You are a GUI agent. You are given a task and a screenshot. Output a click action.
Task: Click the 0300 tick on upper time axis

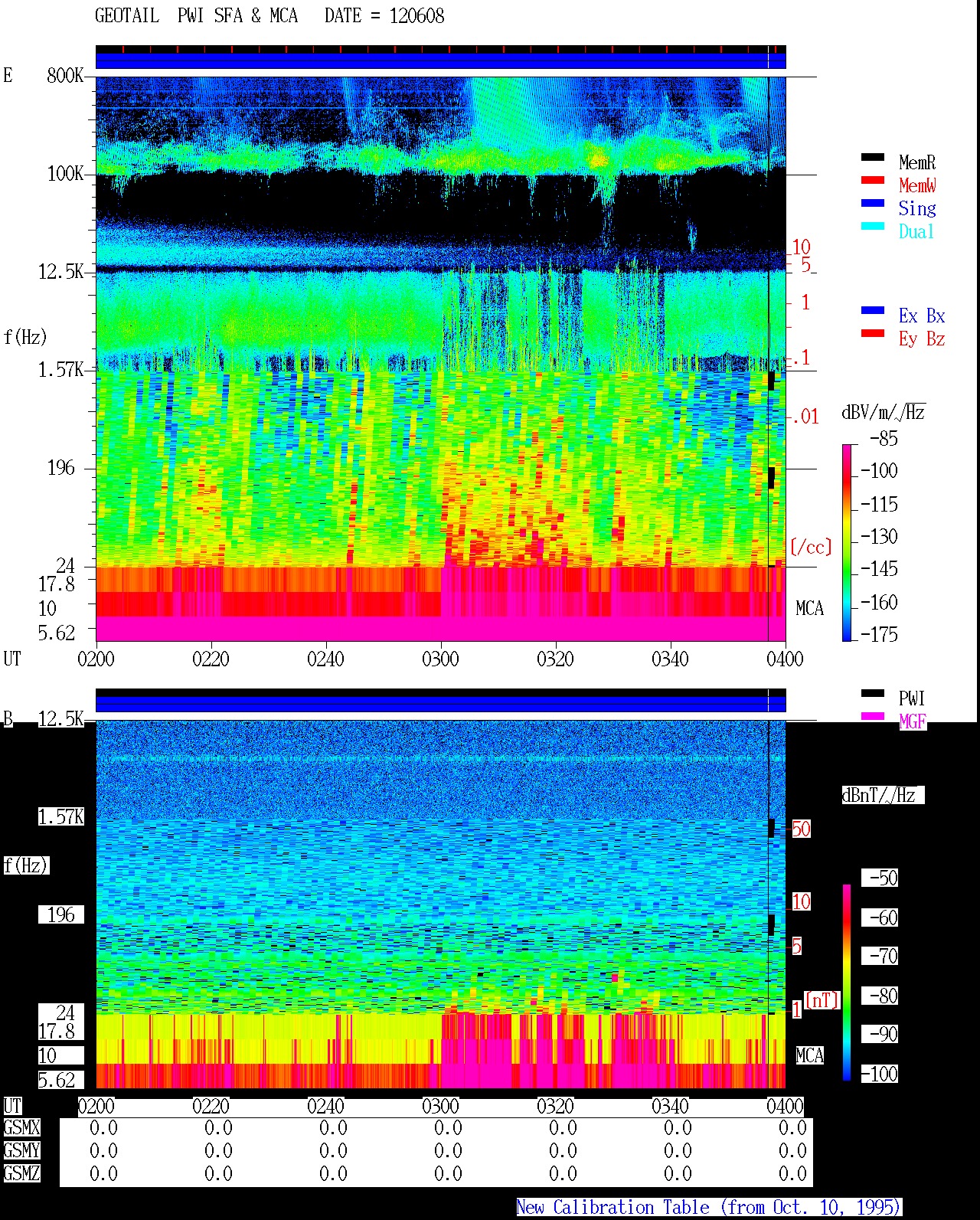(x=440, y=659)
